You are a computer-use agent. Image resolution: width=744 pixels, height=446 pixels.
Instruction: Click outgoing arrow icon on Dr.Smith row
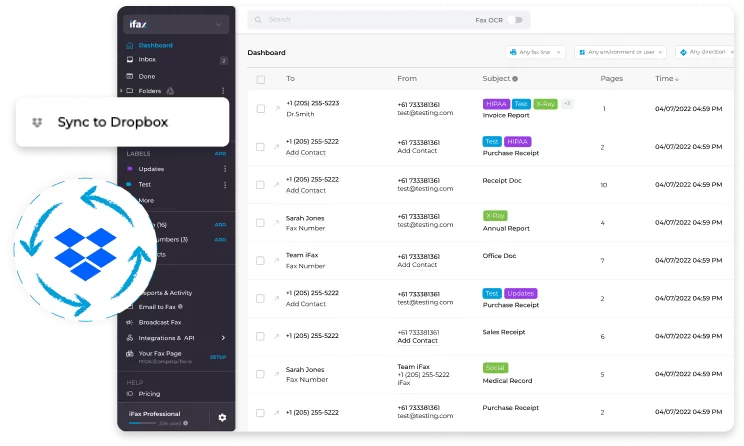point(277,109)
